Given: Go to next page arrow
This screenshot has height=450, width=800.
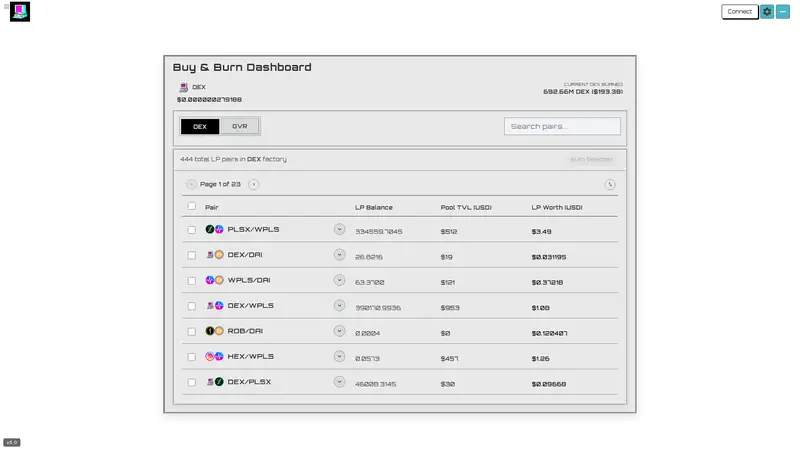Looking at the screenshot, I should coord(254,185).
